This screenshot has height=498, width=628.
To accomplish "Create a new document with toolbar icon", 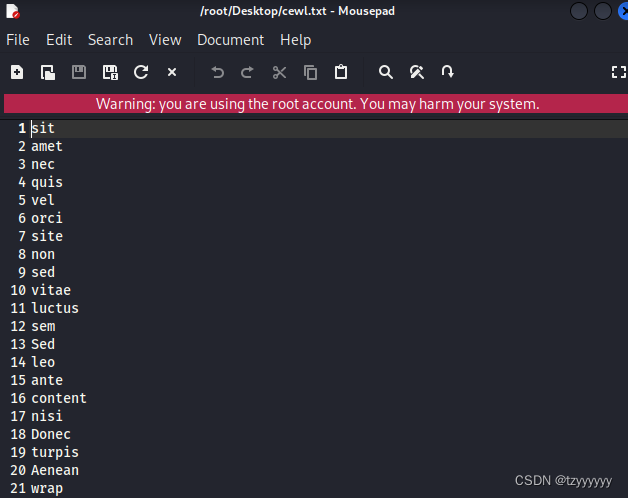I will pyautogui.click(x=17, y=73).
